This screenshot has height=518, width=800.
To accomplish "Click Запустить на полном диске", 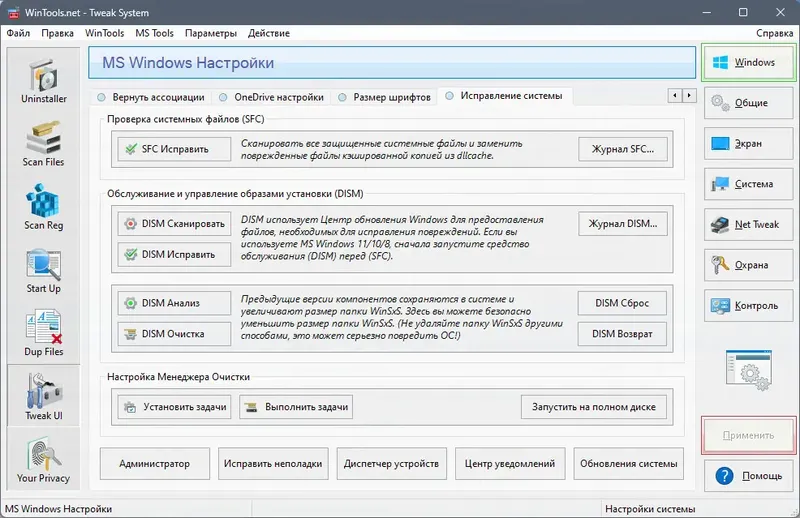I will (594, 407).
